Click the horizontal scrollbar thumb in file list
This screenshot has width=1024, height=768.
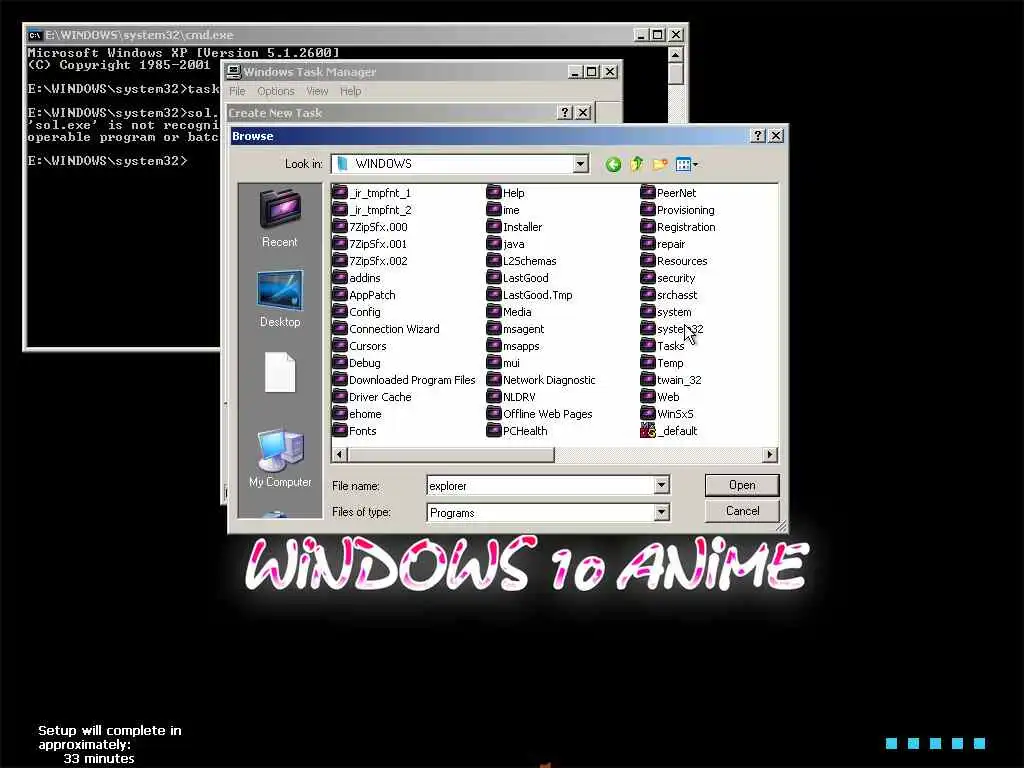[x=451, y=455]
